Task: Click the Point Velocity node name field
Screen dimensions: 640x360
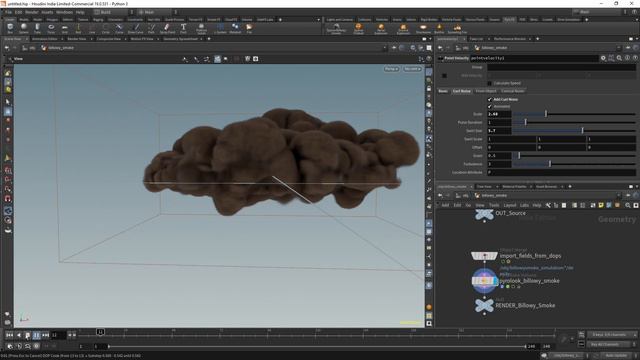Action: tap(533, 58)
